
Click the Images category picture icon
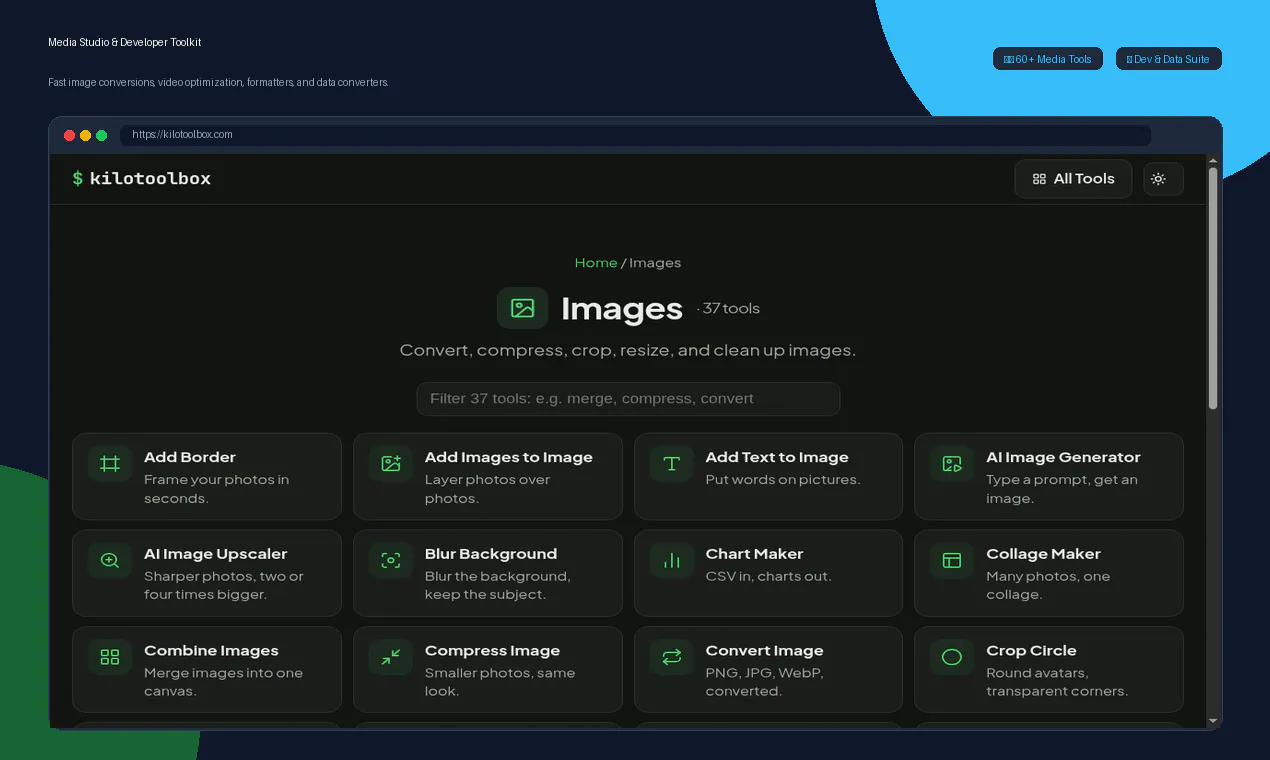(522, 308)
